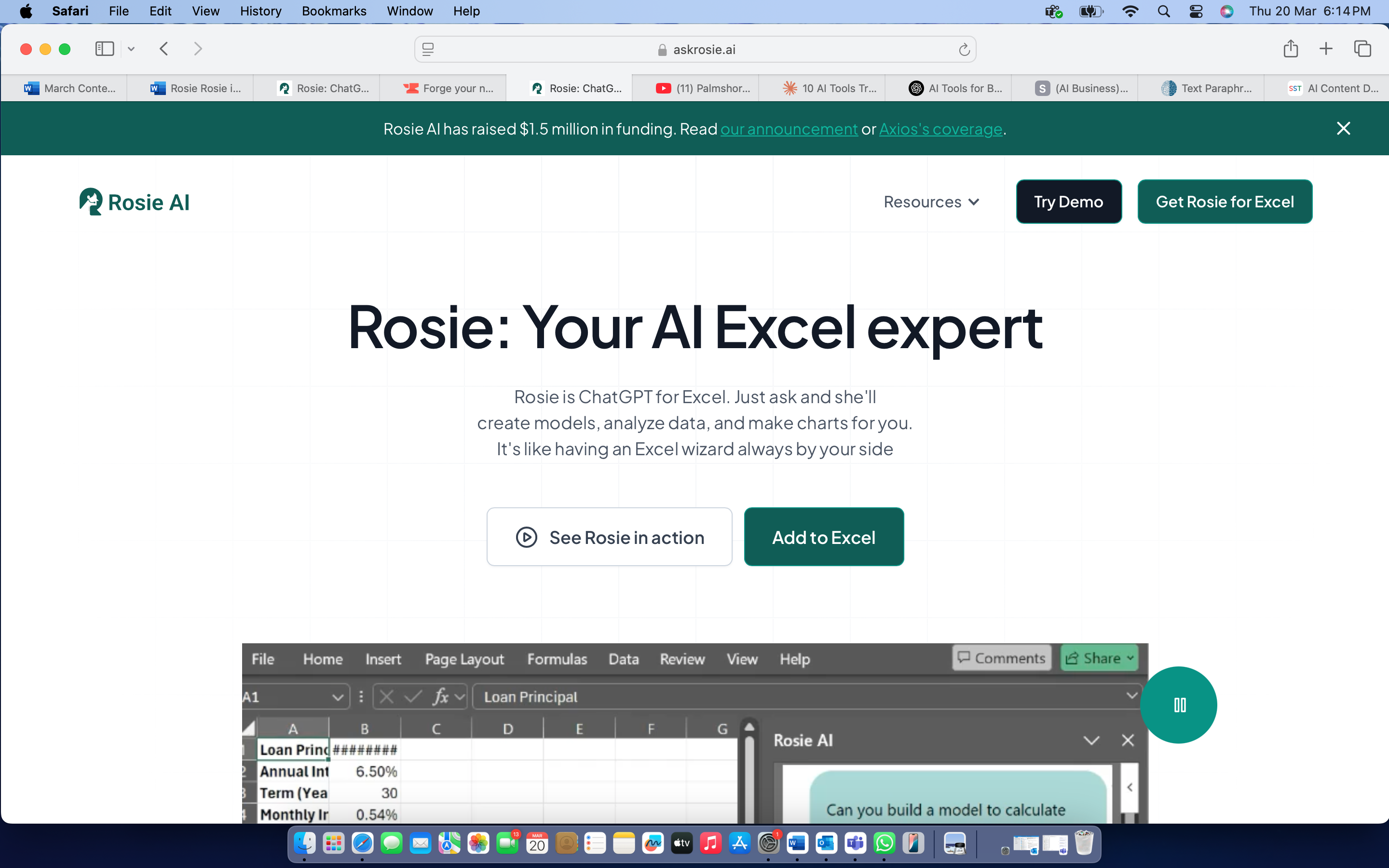Open Microsoft Teams from the Dock
Viewport: 1389px width, 868px height.
point(855,843)
